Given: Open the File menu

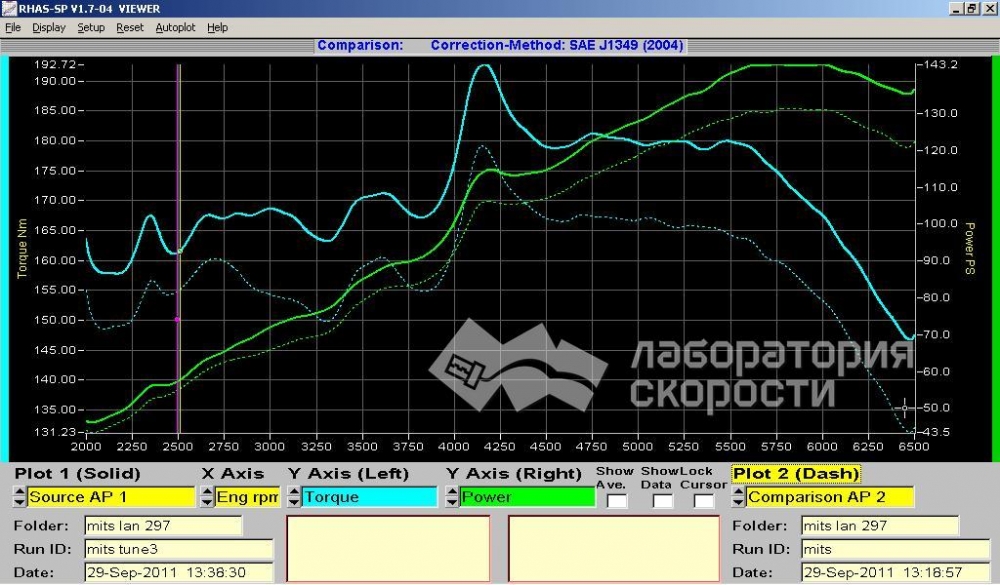Looking at the screenshot, I should (13, 28).
